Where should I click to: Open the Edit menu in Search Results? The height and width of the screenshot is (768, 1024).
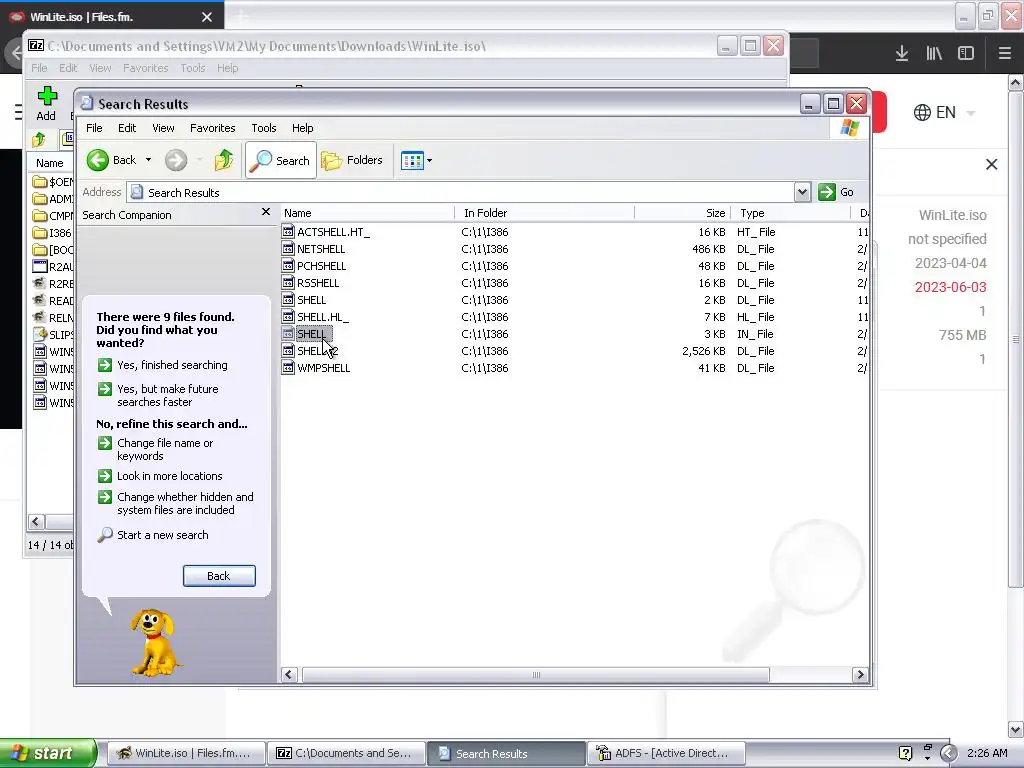tap(127, 128)
